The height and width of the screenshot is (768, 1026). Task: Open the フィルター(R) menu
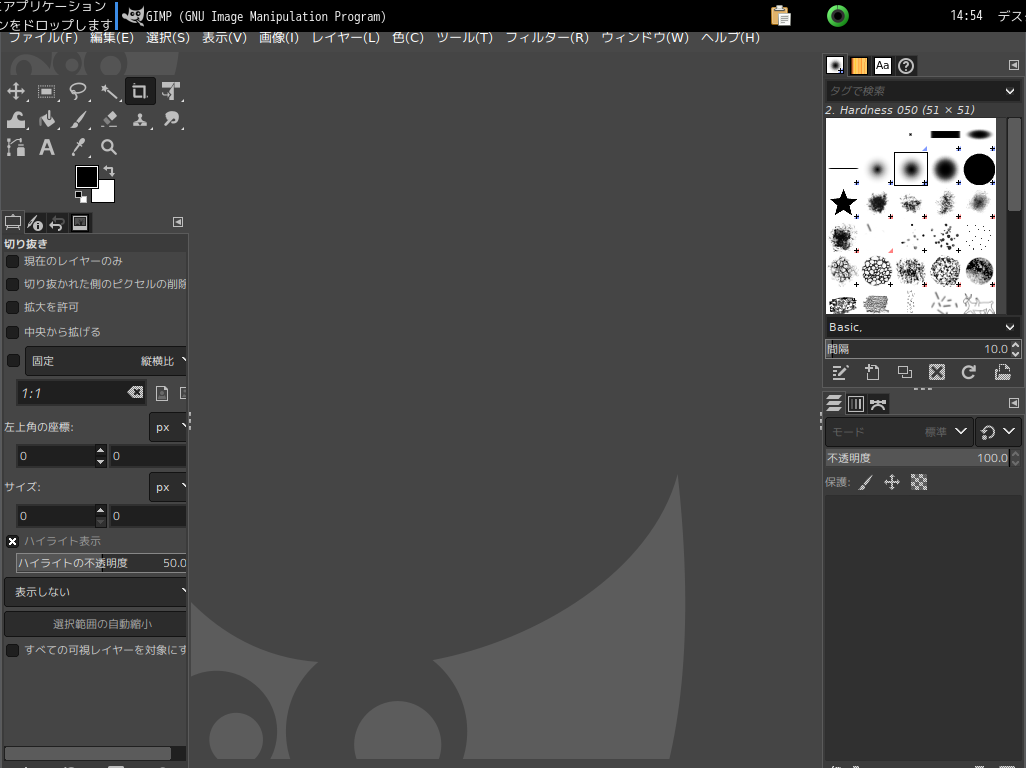point(547,37)
